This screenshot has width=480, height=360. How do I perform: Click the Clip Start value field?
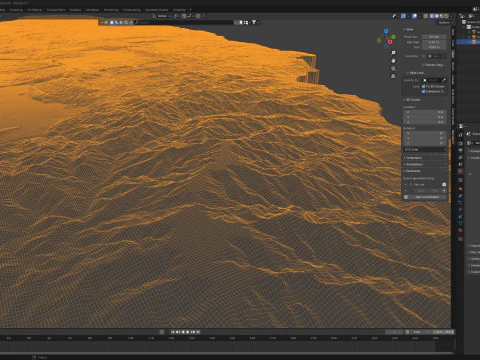tap(434, 42)
